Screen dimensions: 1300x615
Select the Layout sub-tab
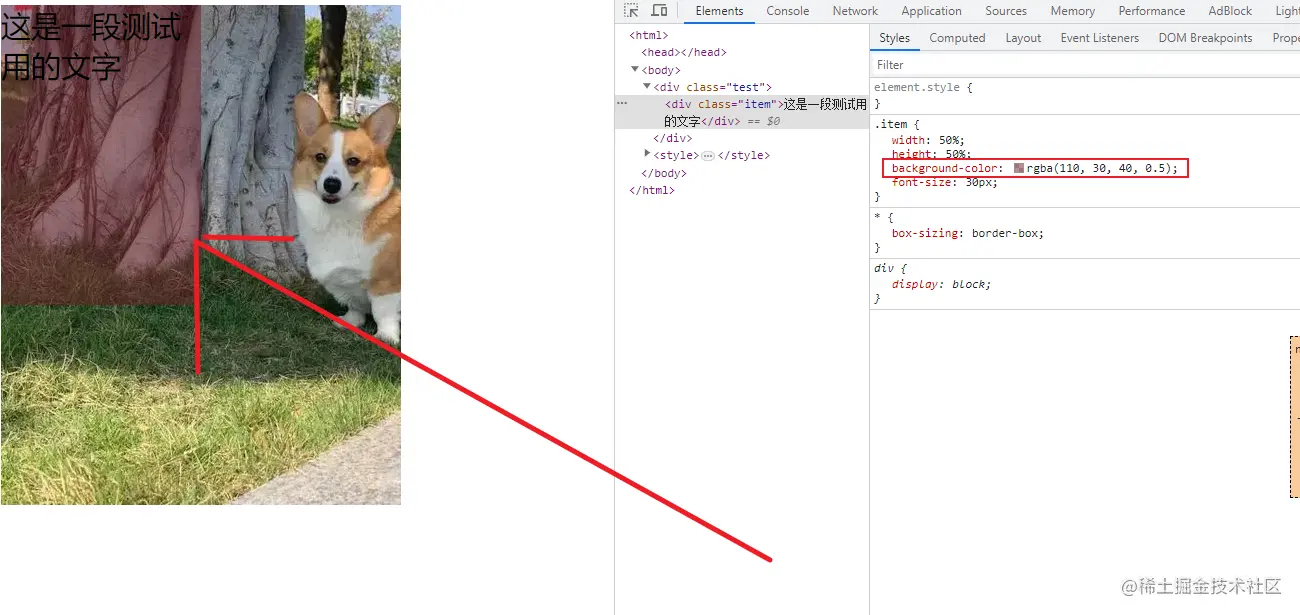1023,38
